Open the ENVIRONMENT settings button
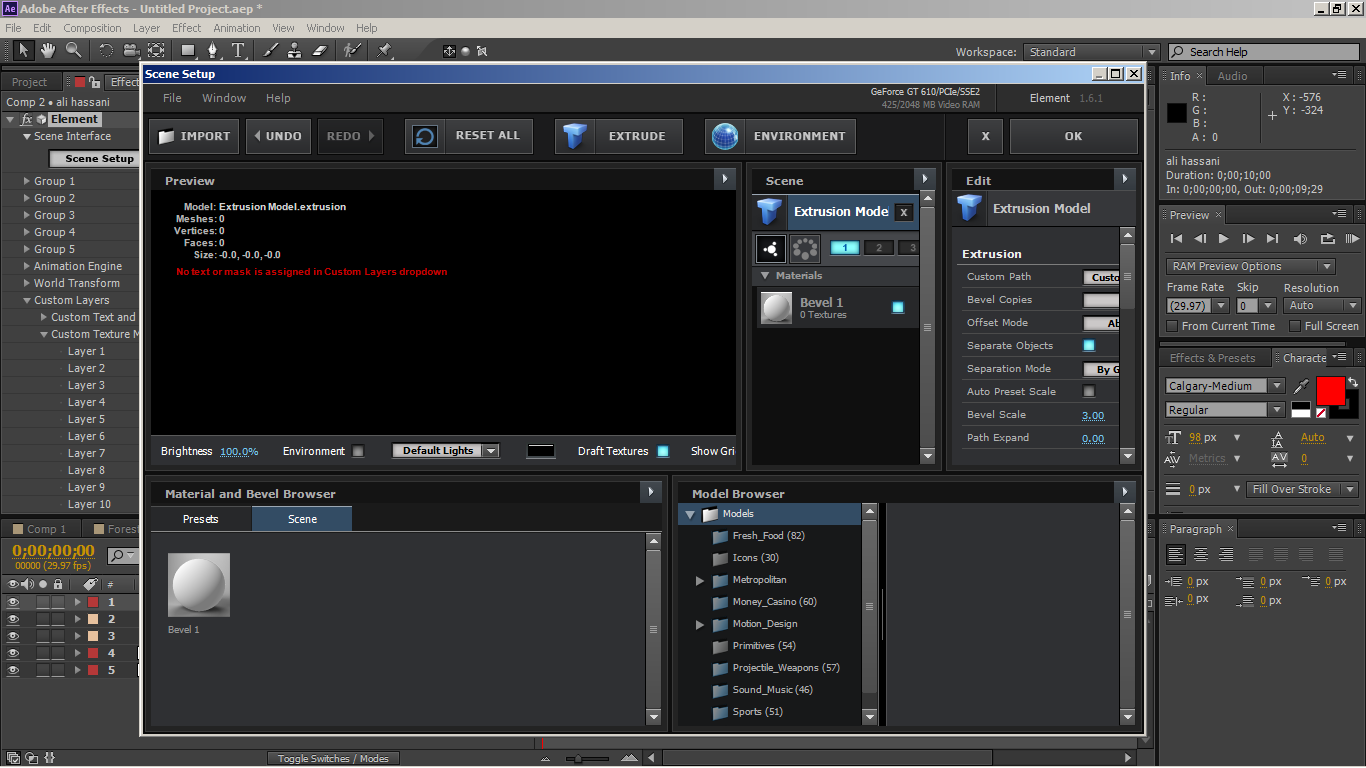The width and height of the screenshot is (1366, 768). point(780,136)
